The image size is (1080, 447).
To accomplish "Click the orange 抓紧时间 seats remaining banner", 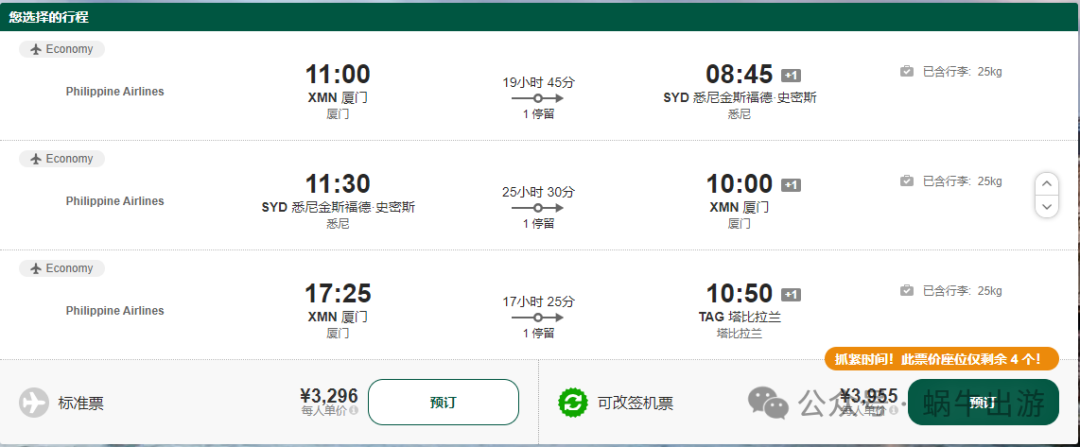I will click(942, 359).
